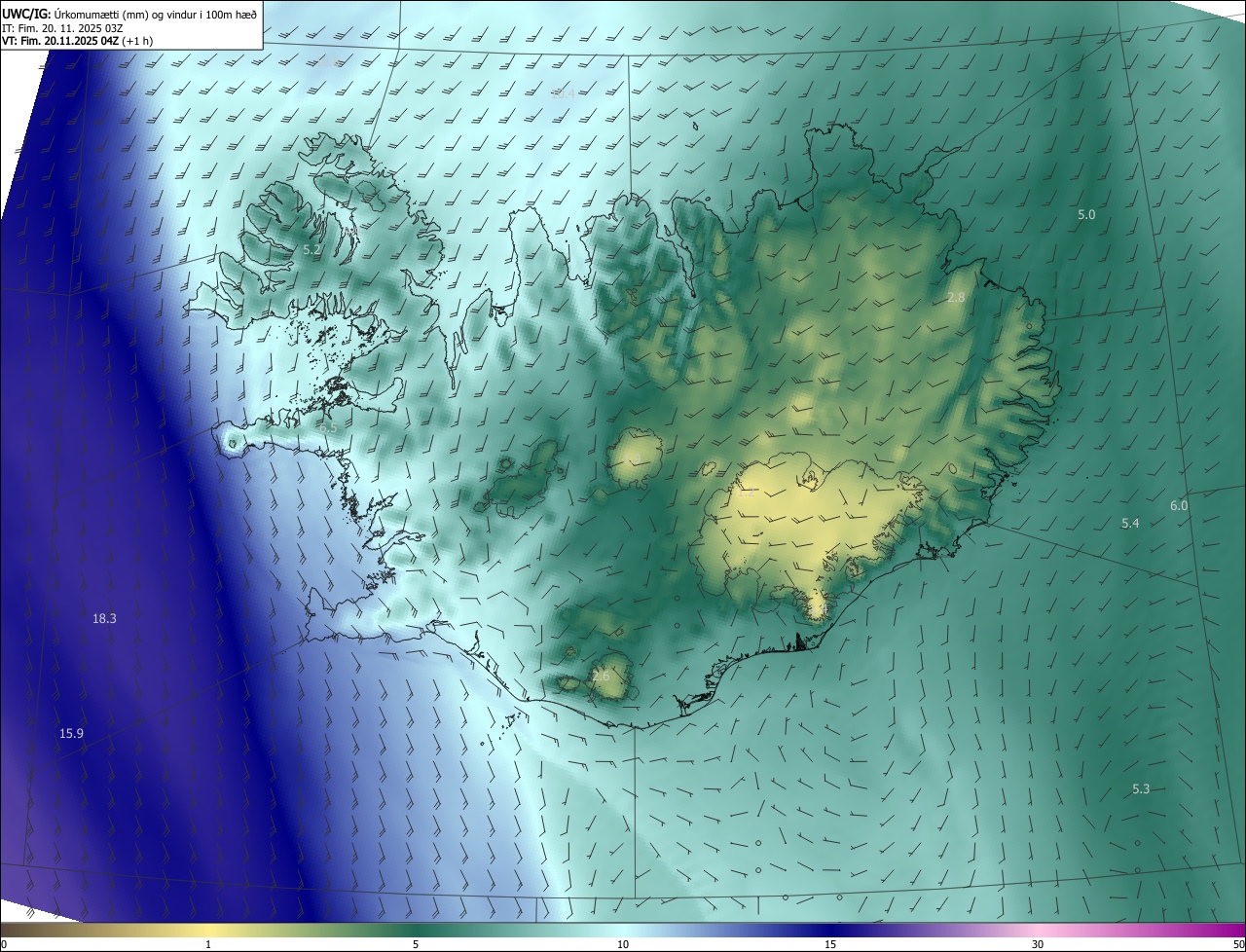The width and height of the screenshot is (1246, 952).
Task: Click the 5 tick label on the color scale
Action: [416, 944]
